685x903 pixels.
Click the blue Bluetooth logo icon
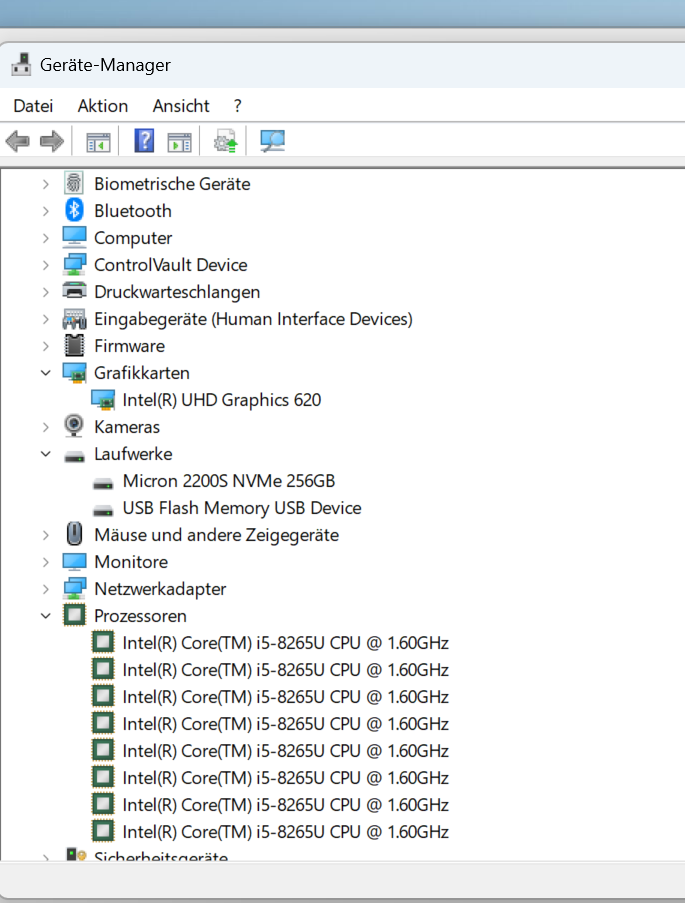(74, 210)
